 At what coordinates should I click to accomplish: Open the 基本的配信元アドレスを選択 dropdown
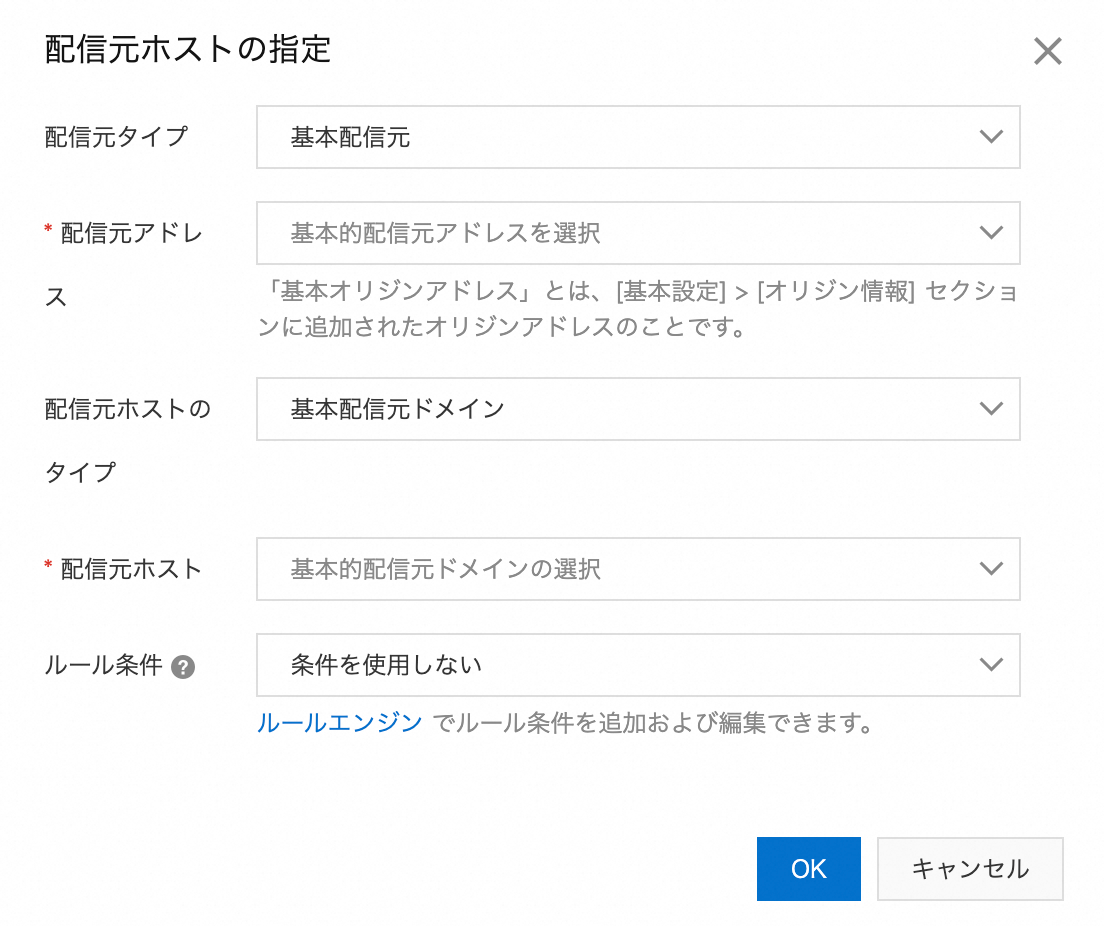point(620,233)
